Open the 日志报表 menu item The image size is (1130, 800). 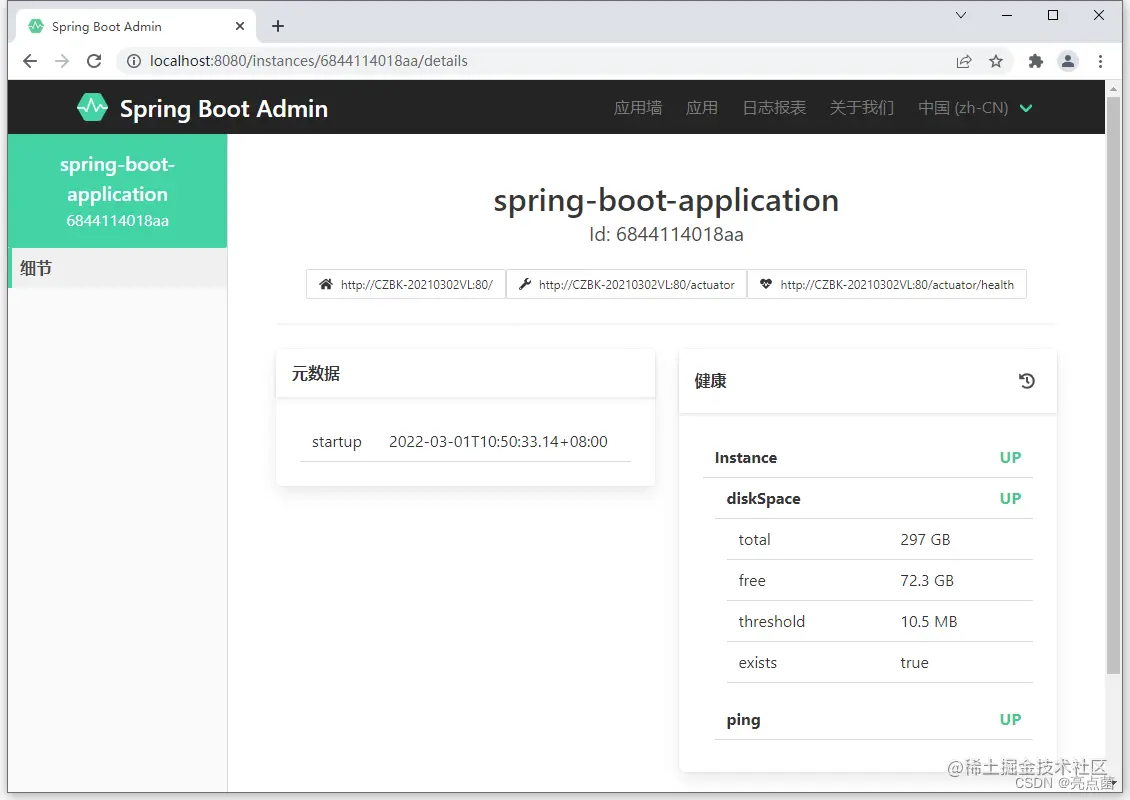click(x=774, y=107)
